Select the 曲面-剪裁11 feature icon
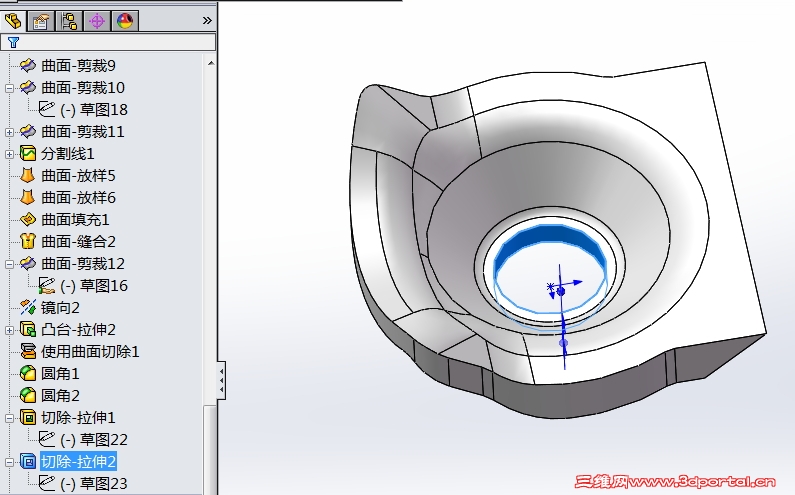This screenshot has height=495, width=795. [27, 131]
